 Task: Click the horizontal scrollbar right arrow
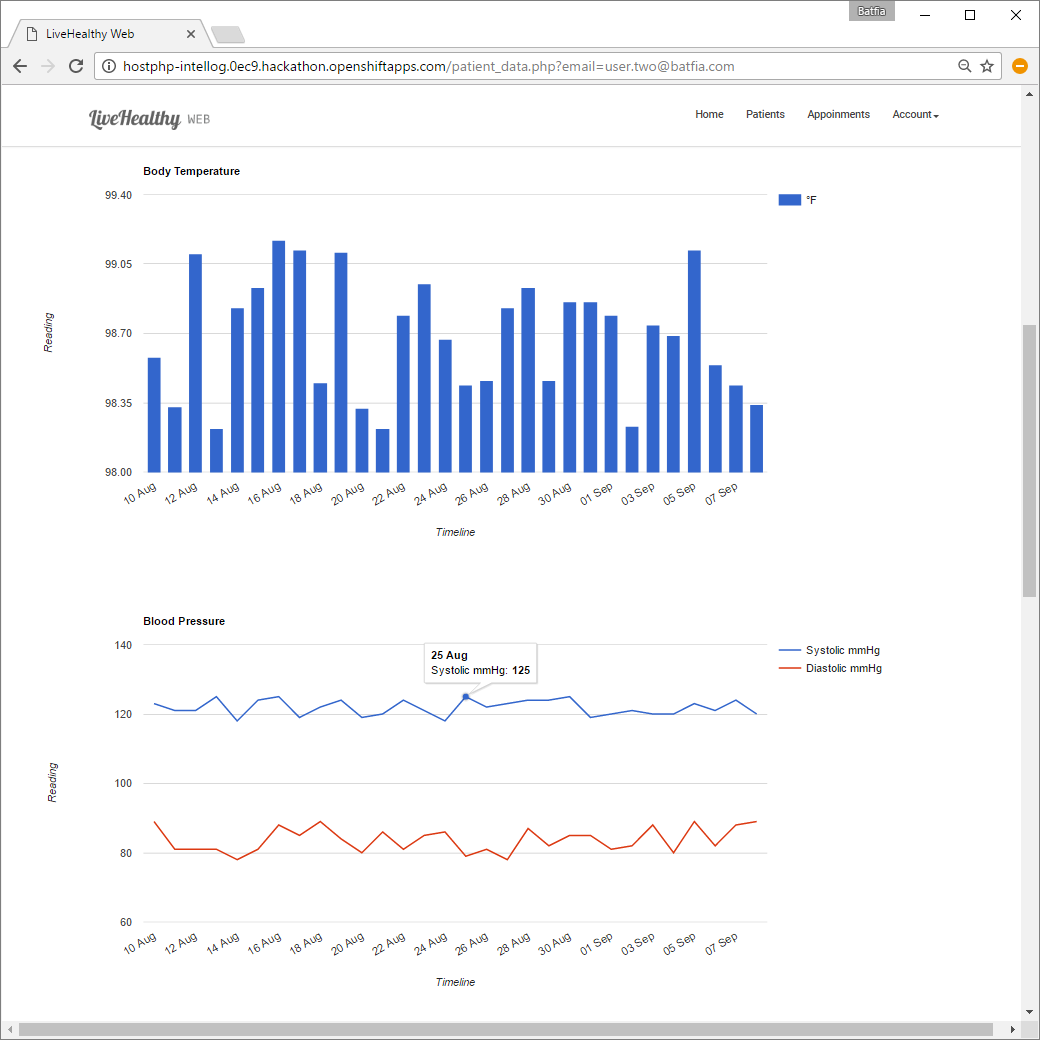[x=1012, y=1029]
